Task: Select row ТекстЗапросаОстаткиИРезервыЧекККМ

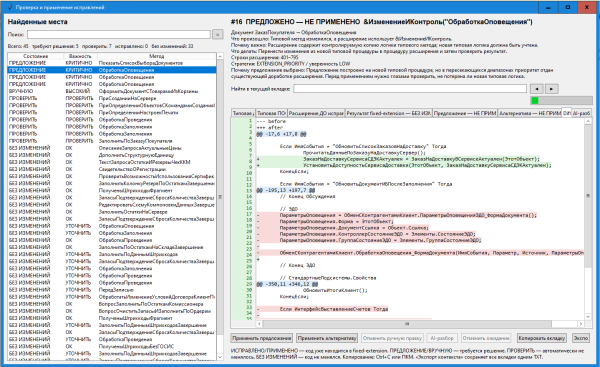Action: pos(112,162)
